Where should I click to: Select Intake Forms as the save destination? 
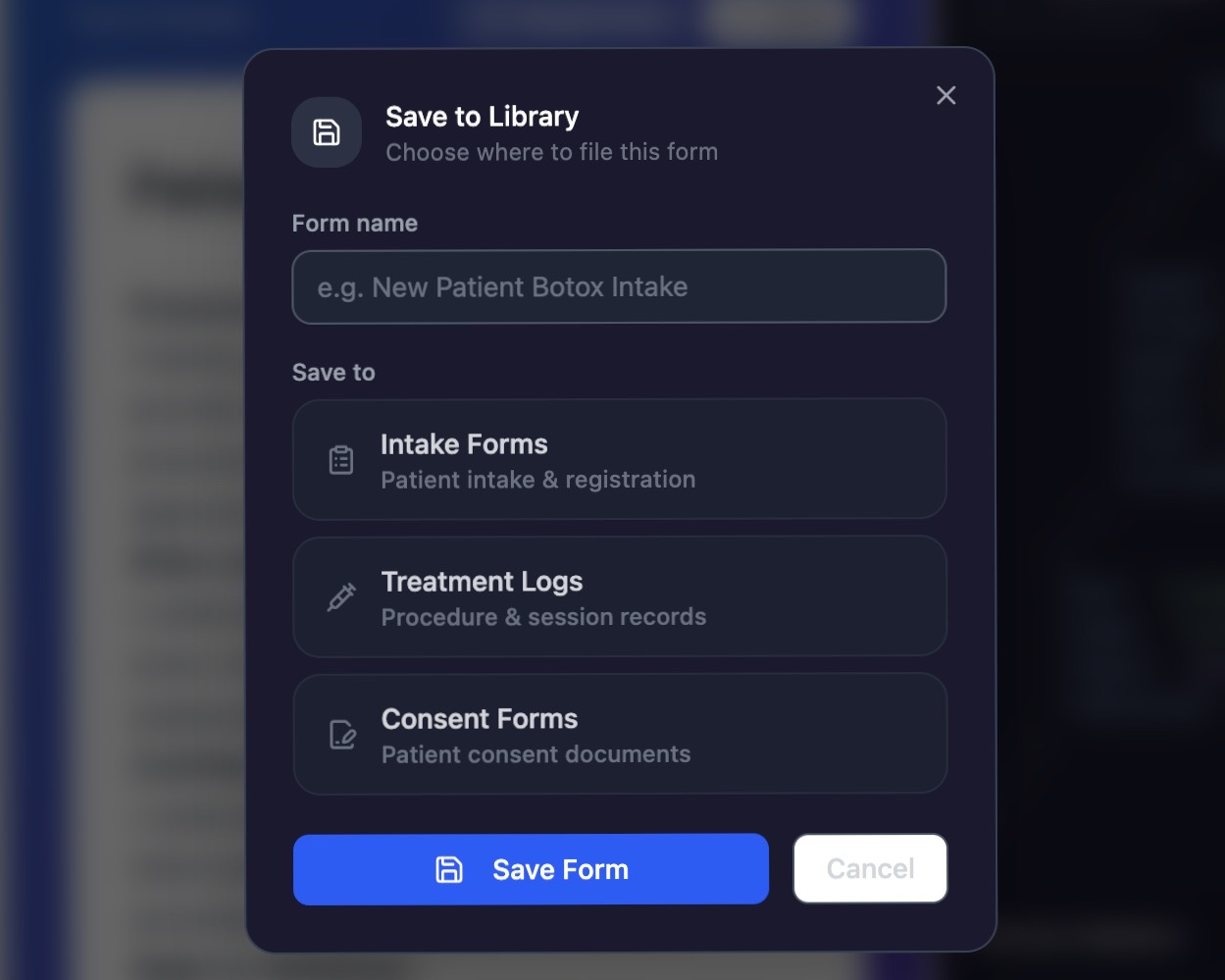click(619, 459)
